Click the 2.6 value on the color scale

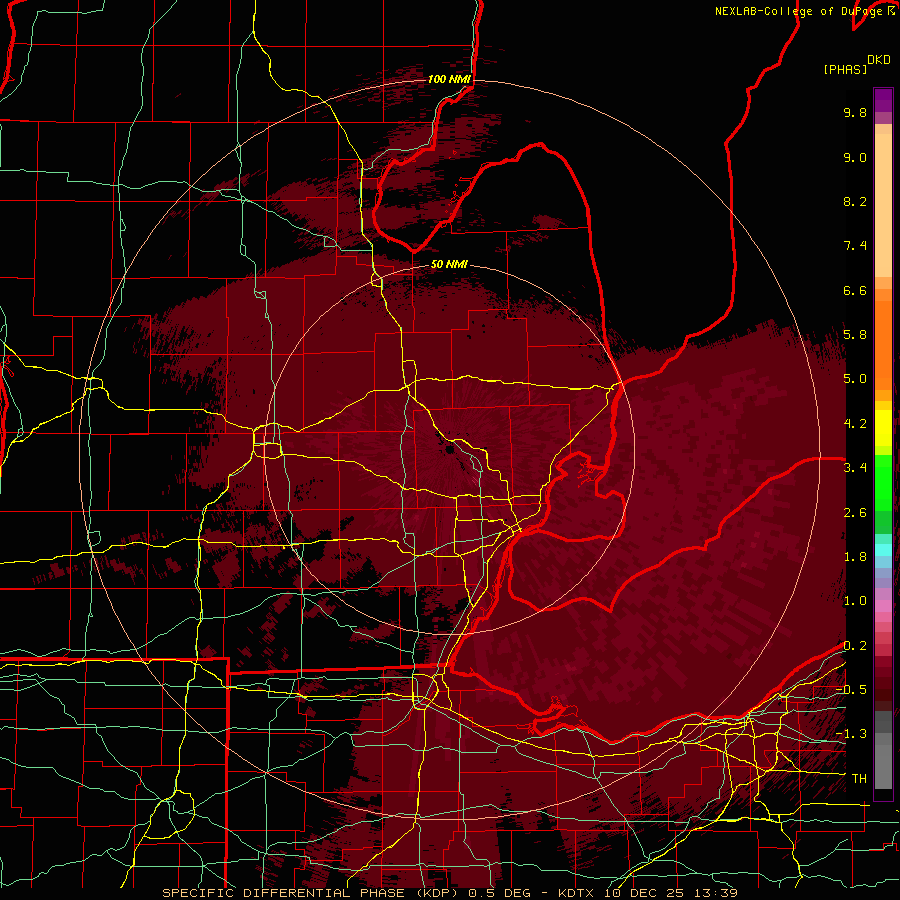(855, 513)
